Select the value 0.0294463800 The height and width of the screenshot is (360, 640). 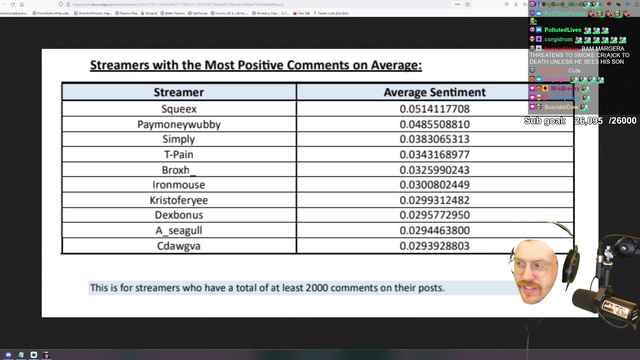435,231
